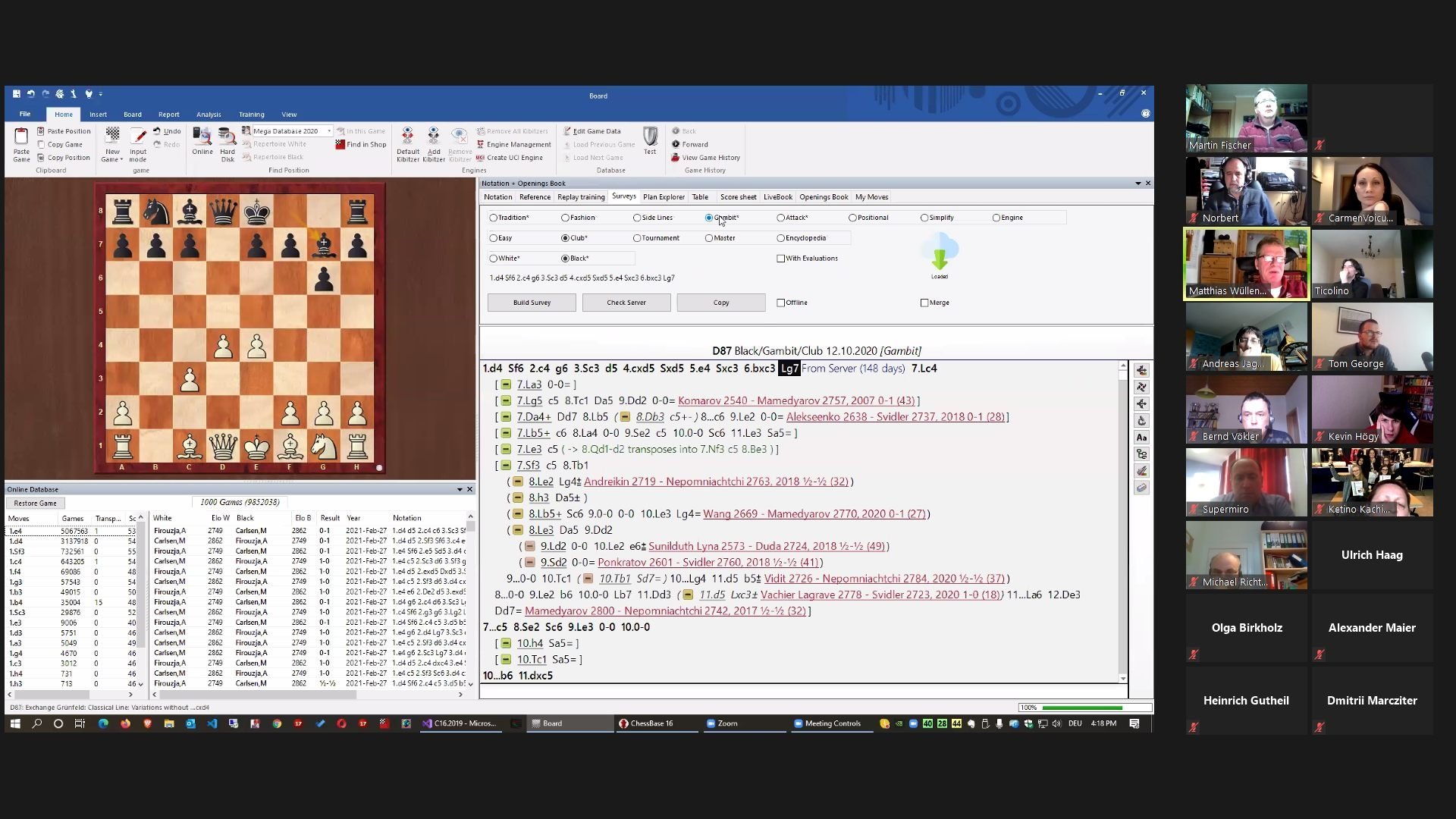The width and height of the screenshot is (1456, 819).
Task: Click the 100% zoom slider bar
Action: pos(1082,708)
